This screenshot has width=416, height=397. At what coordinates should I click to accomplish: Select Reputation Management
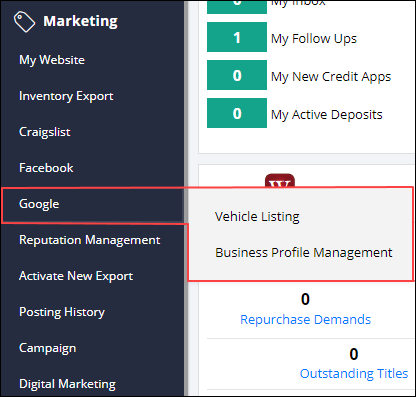pyautogui.click(x=90, y=240)
